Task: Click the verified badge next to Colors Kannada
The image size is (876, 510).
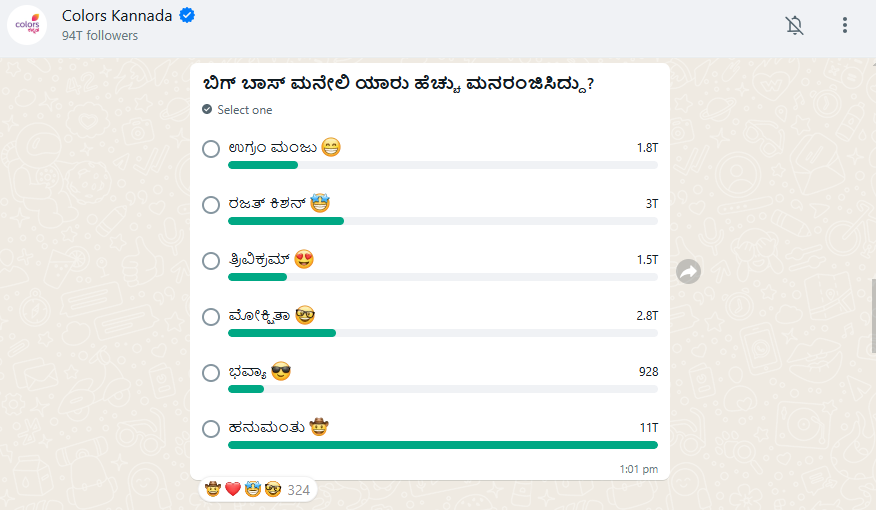Action: click(187, 15)
